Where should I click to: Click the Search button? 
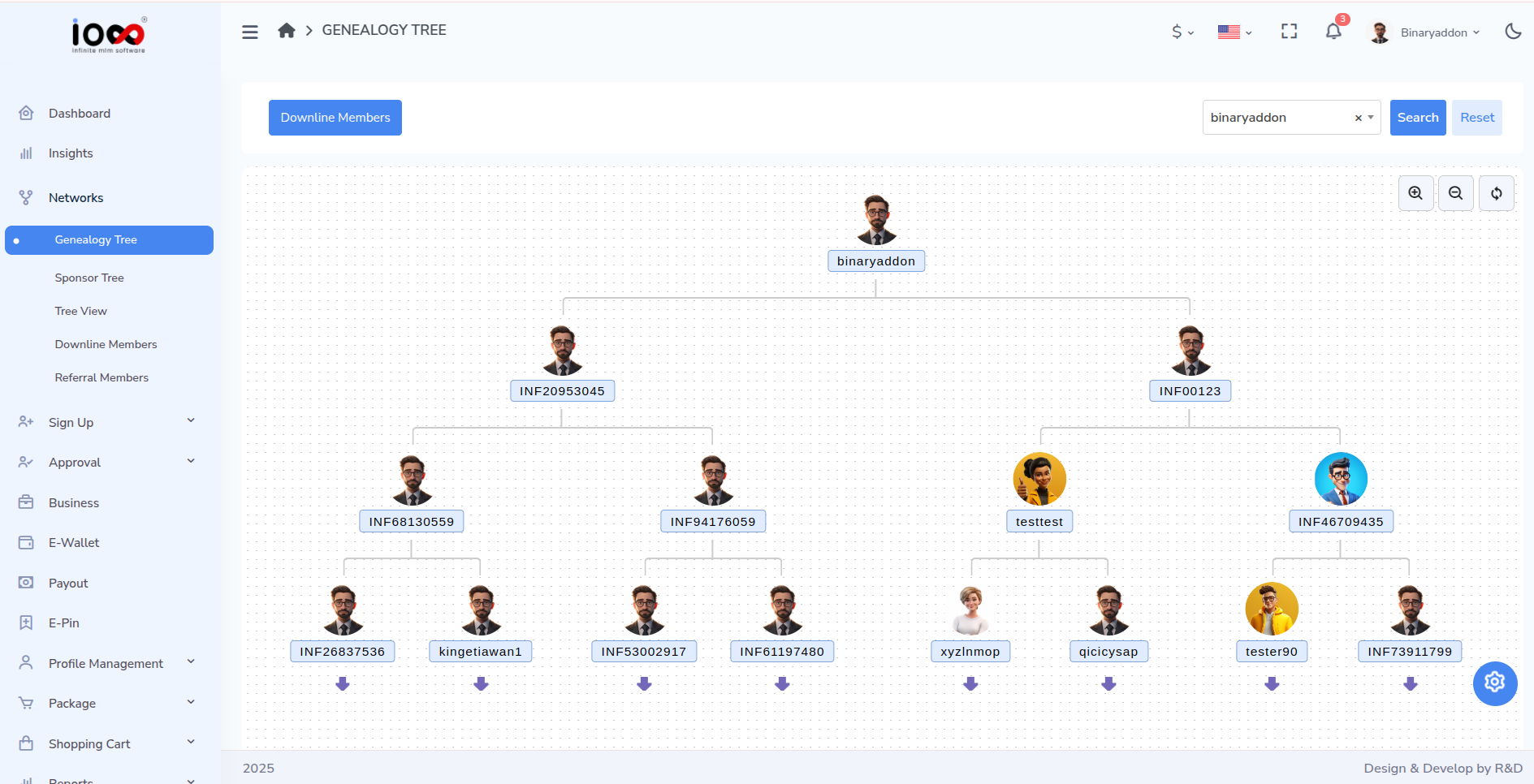coord(1417,117)
